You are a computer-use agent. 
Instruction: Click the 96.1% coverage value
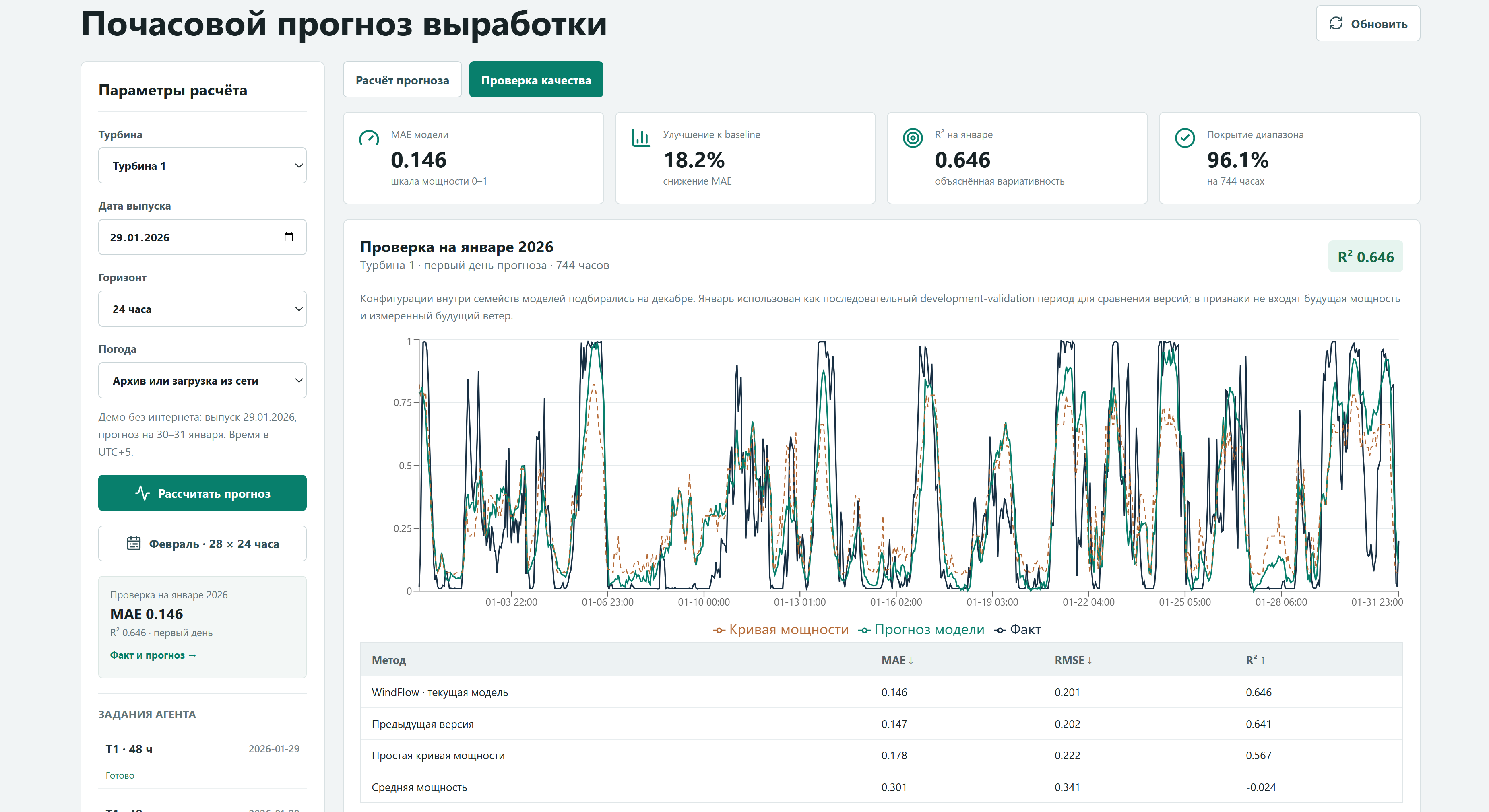coord(1237,159)
